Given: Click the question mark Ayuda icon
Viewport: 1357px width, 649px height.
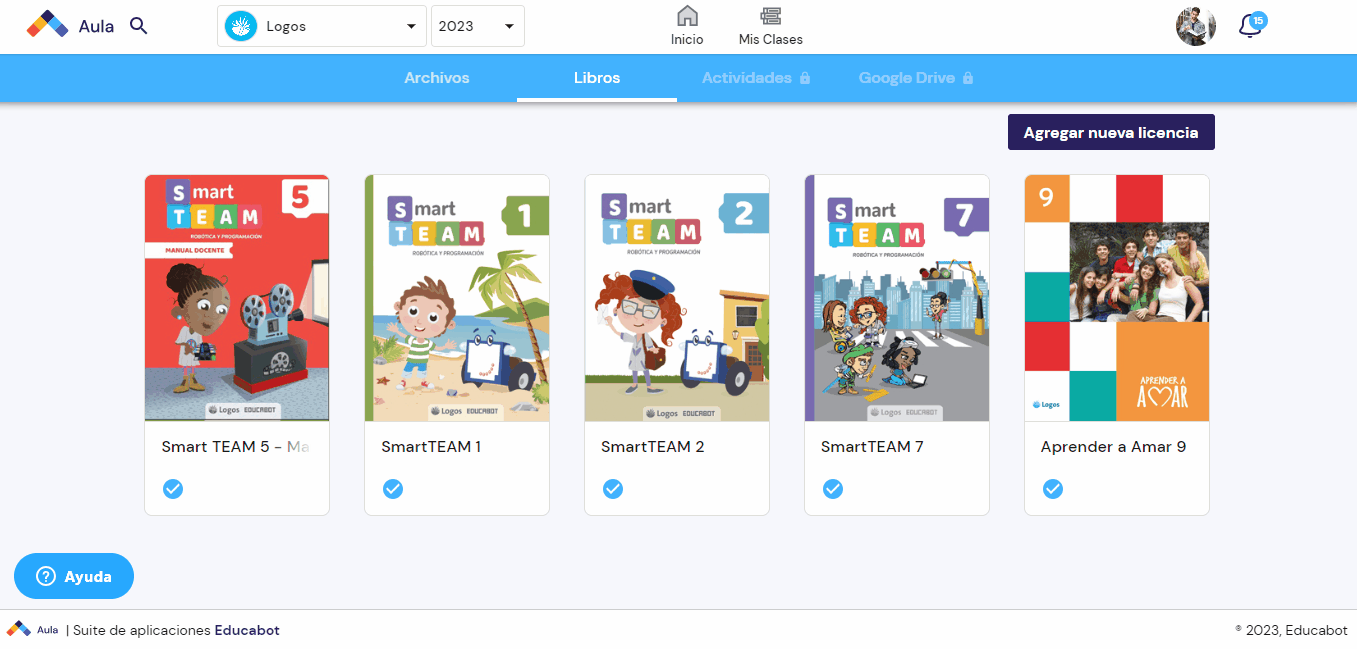Looking at the screenshot, I should point(45,576).
